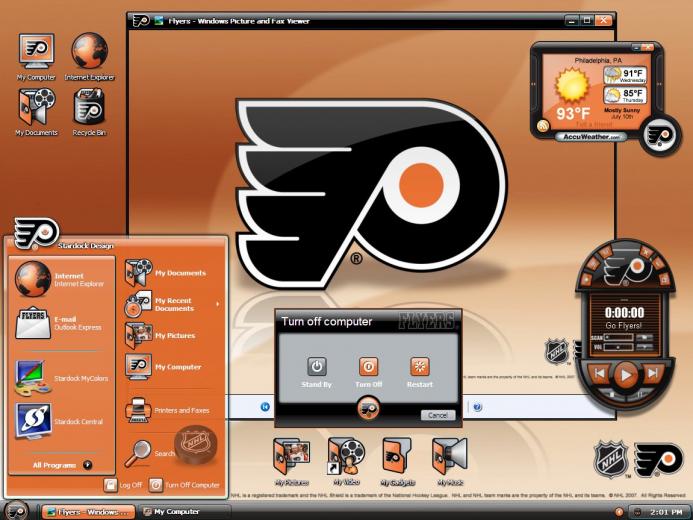Switch to Flyers - Windows taskbar button
The height and width of the screenshot is (520, 693).
88,512
